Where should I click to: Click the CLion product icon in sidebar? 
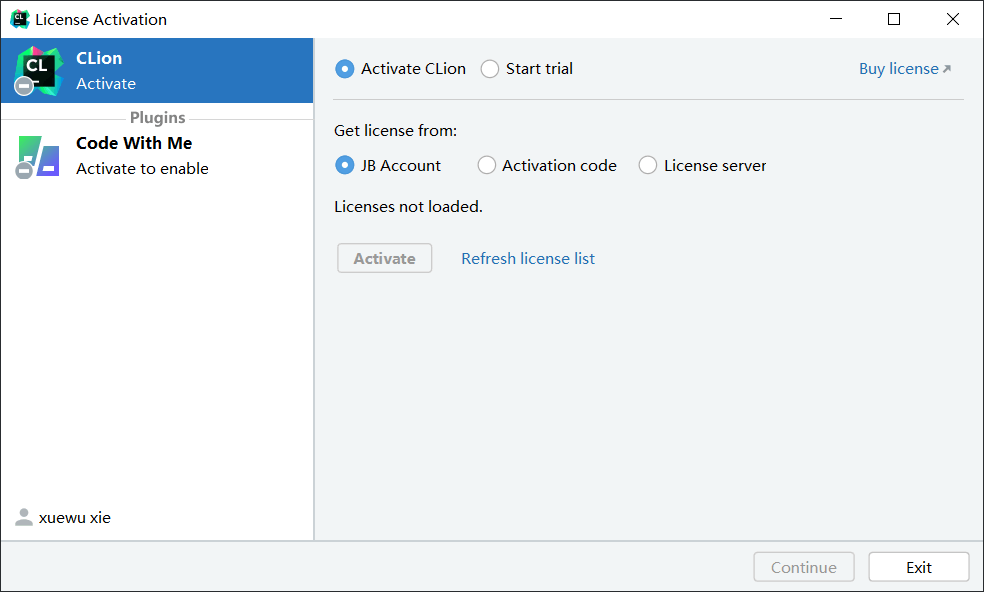click(40, 68)
